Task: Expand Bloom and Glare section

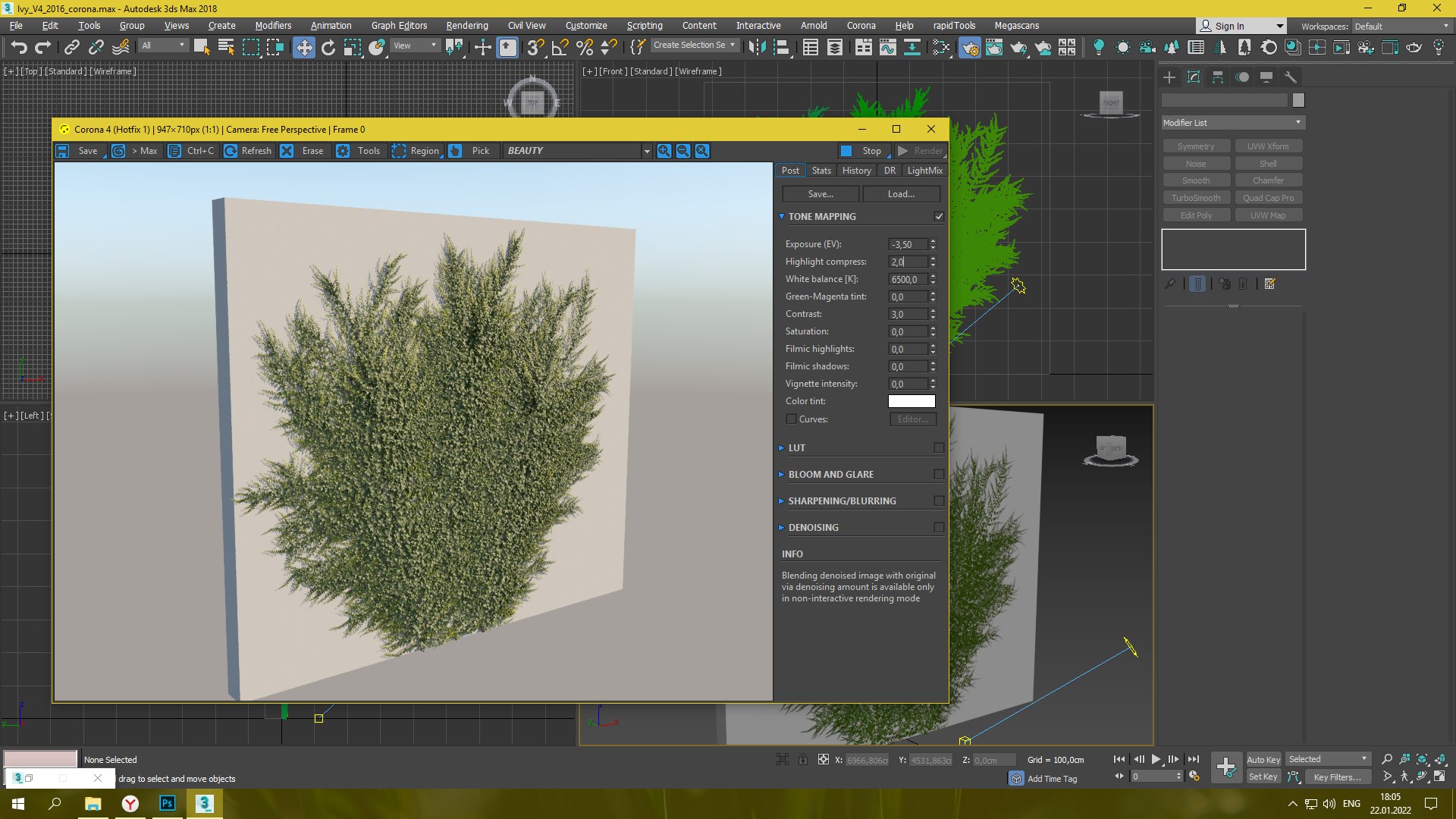Action: coord(781,475)
